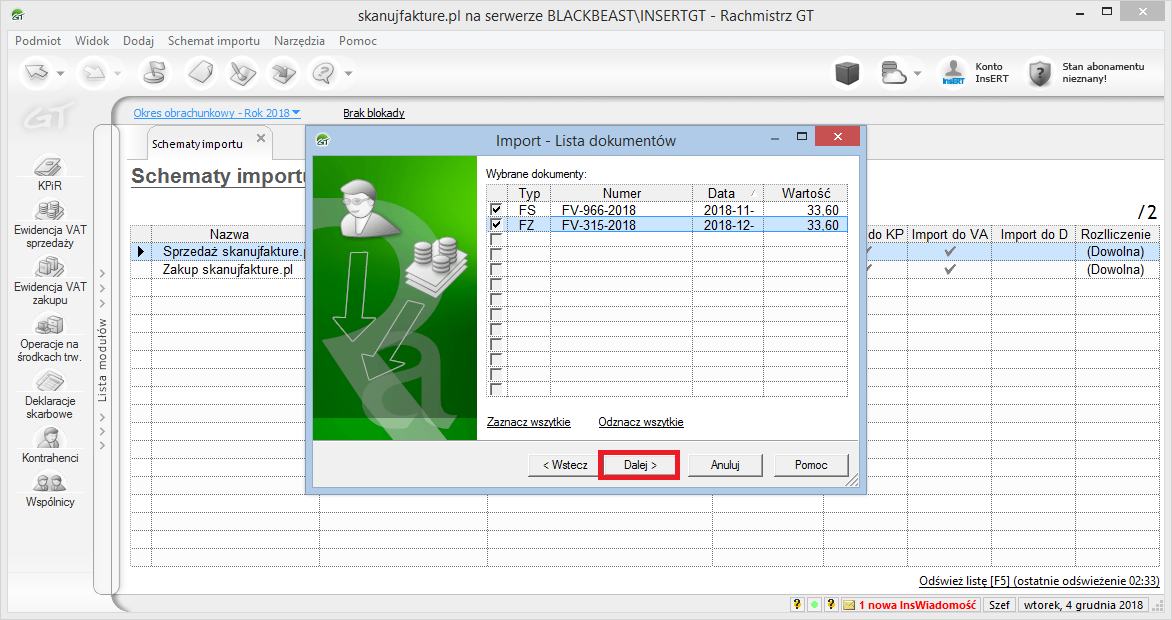Screen dimensions: 1172x620
Task: Open the 1 nowa InsWiadomość notification
Action: click(910, 604)
